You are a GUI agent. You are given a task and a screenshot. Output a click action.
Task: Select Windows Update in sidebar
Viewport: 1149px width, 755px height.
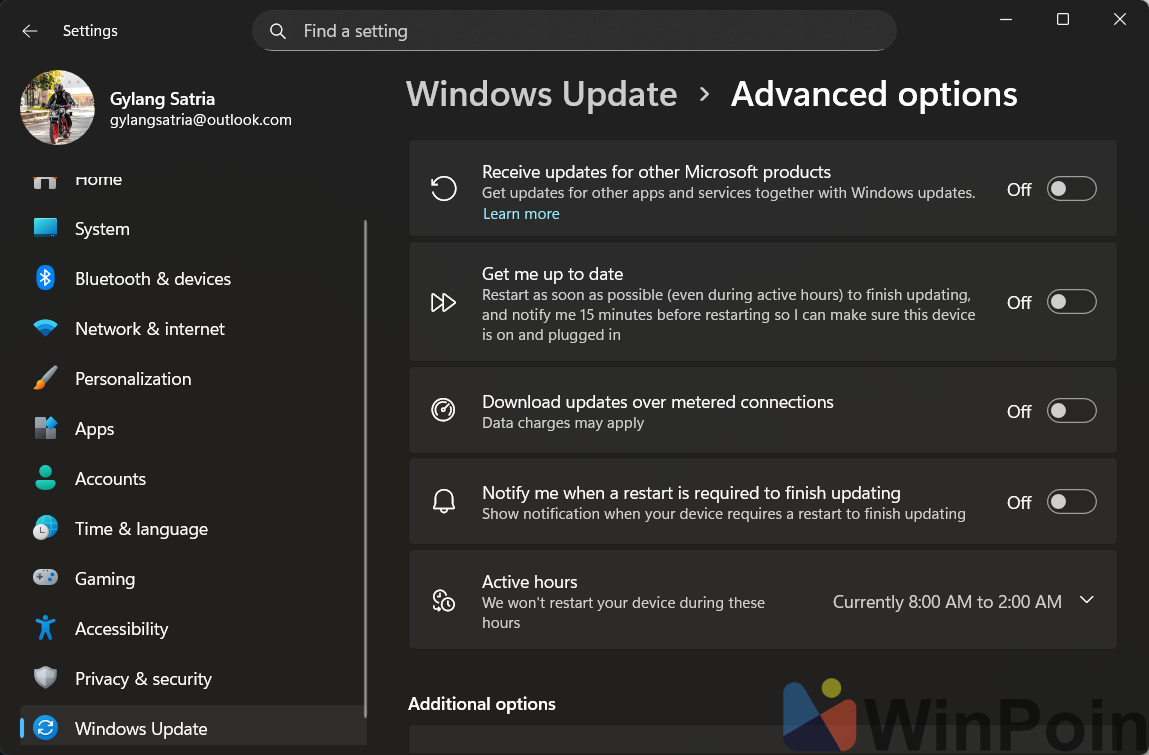(x=192, y=728)
